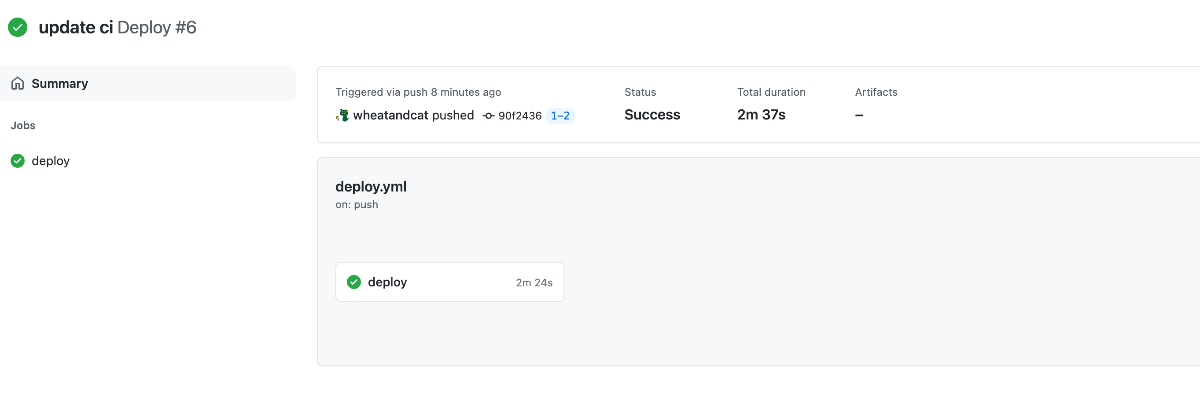Click the update ci run title
1200x412 pixels.
click(75, 28)
